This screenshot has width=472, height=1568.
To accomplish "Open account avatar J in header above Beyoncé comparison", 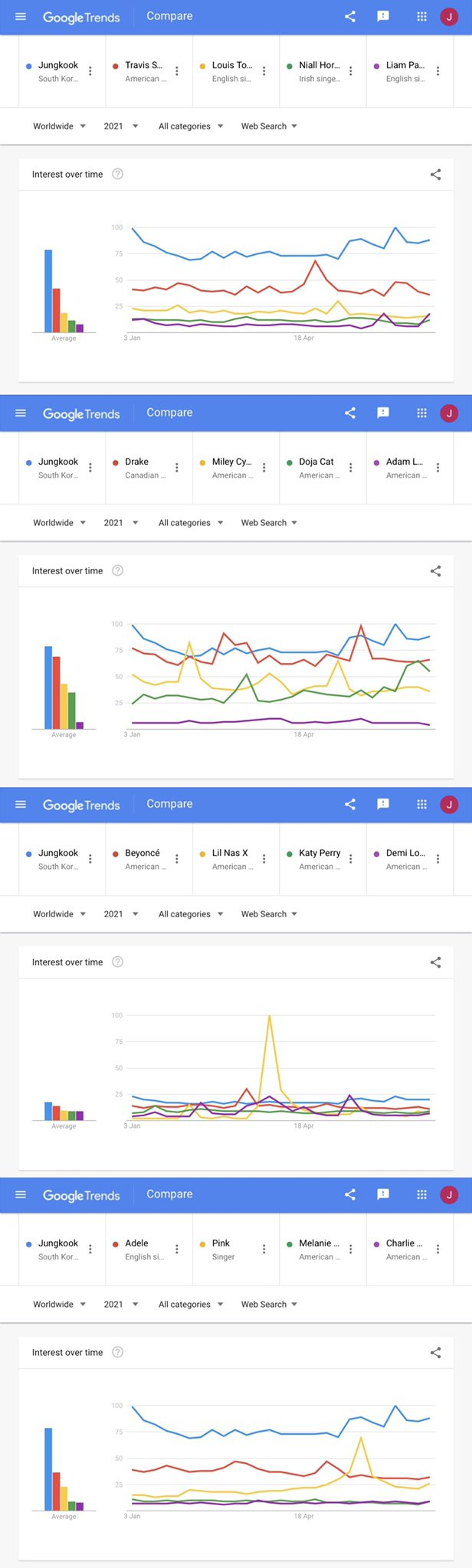I will click(x=450, y=804).
